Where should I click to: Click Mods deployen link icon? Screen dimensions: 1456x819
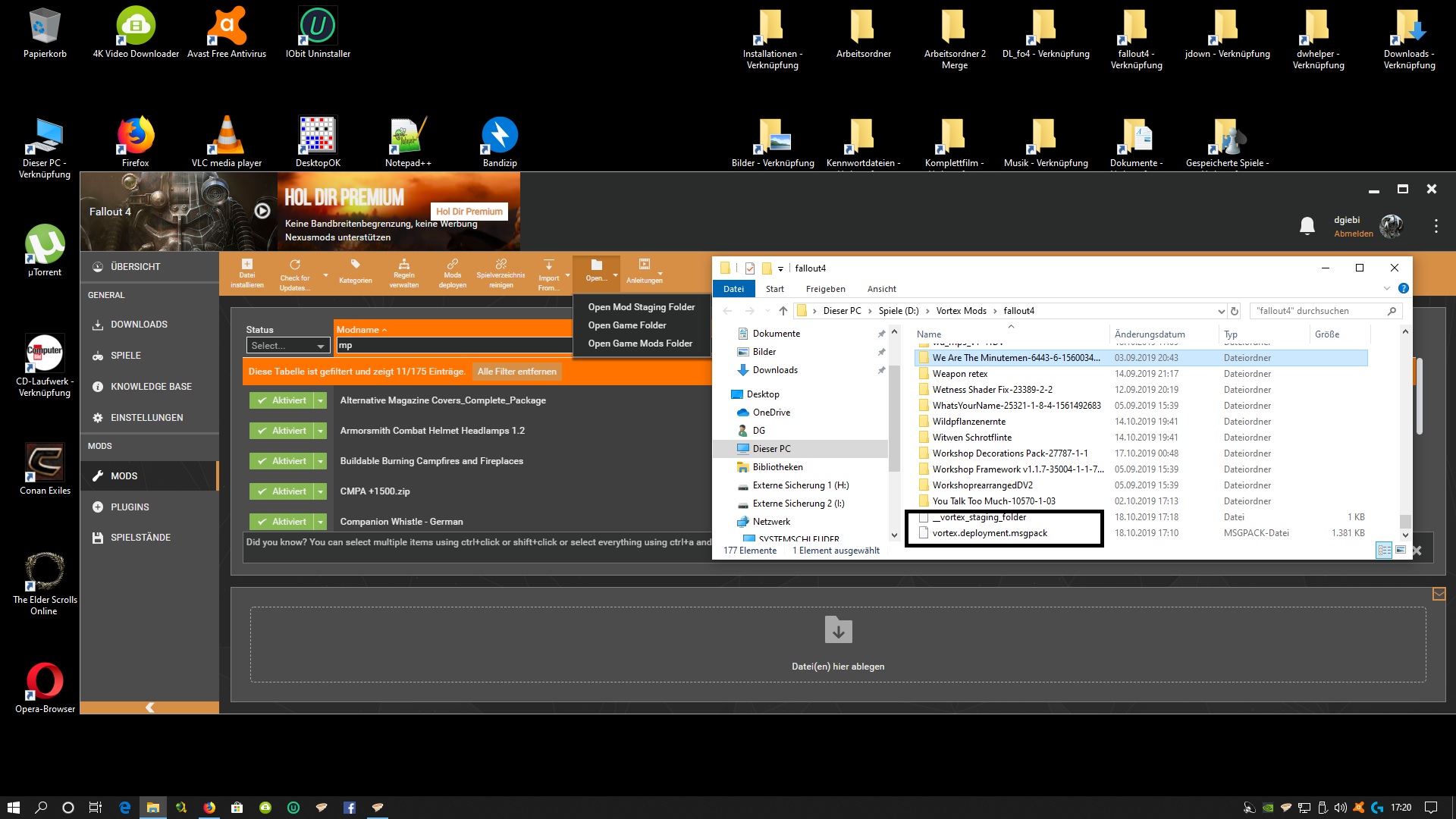pyautogui.click(x=452, y=265)
